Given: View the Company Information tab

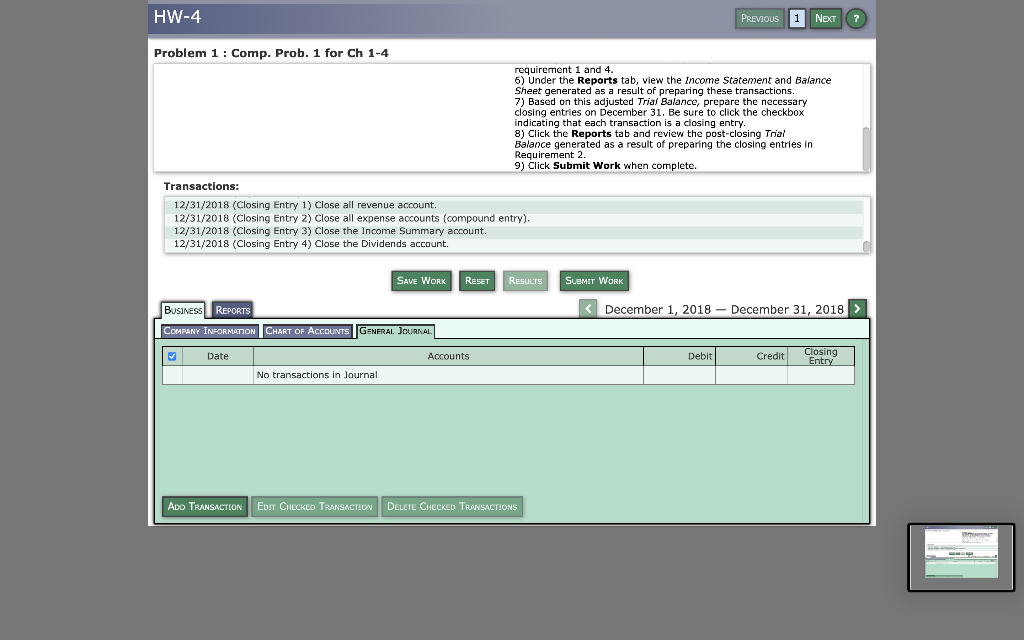Looking at the screenshot, I should 210,330.
